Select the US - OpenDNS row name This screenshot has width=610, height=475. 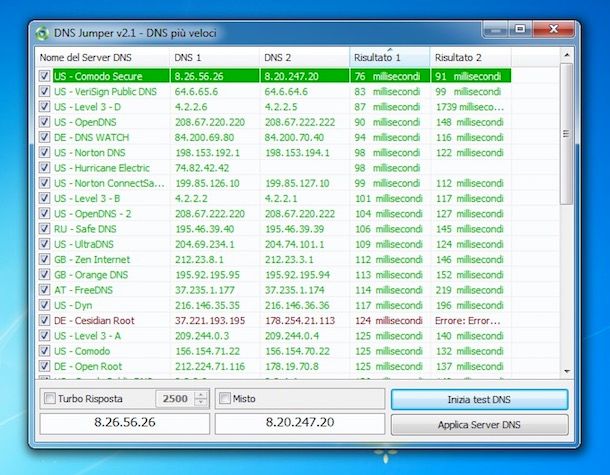(85, 122)
